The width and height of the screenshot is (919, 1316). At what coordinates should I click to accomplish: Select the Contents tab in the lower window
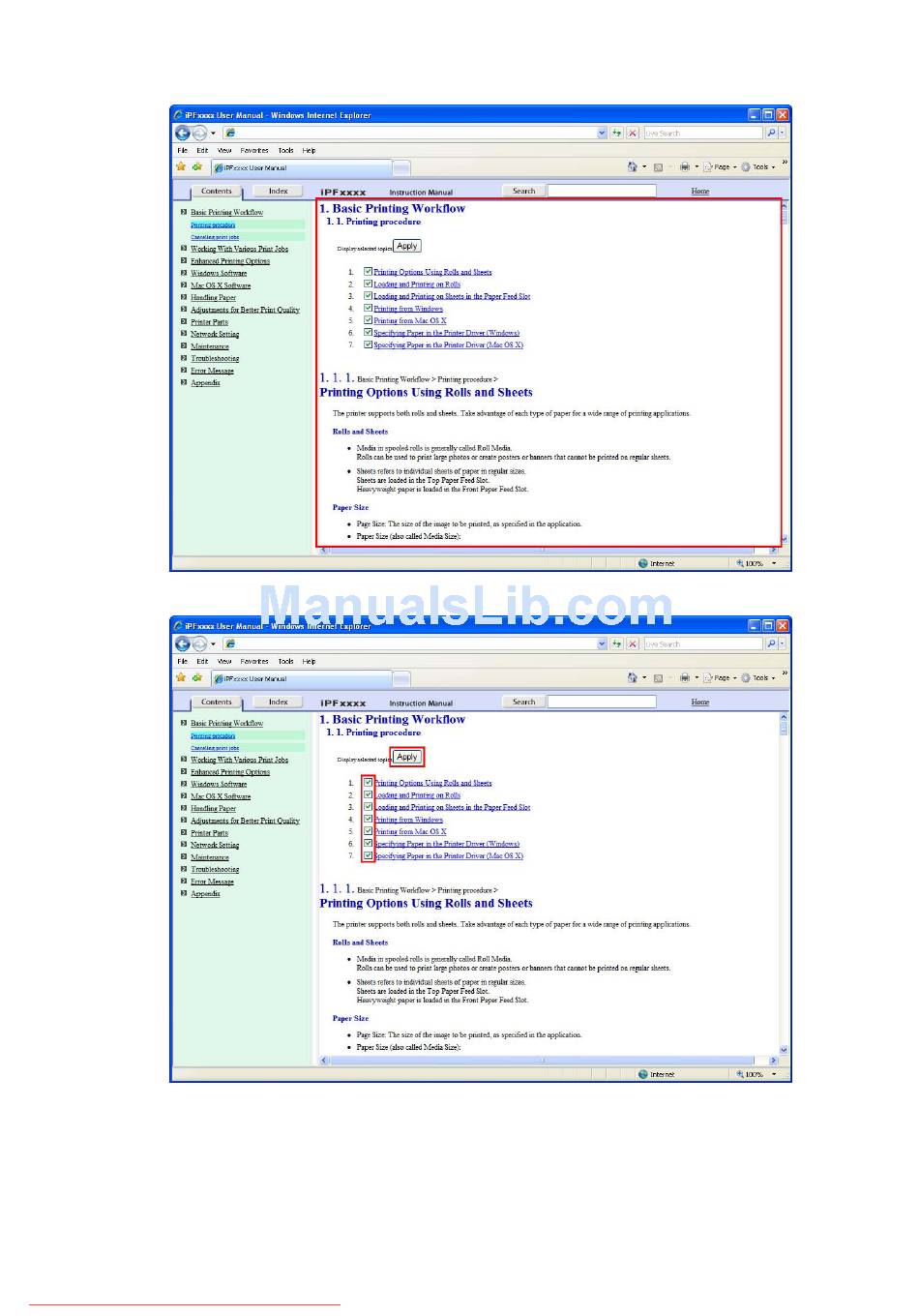click(x=217, y=703)
